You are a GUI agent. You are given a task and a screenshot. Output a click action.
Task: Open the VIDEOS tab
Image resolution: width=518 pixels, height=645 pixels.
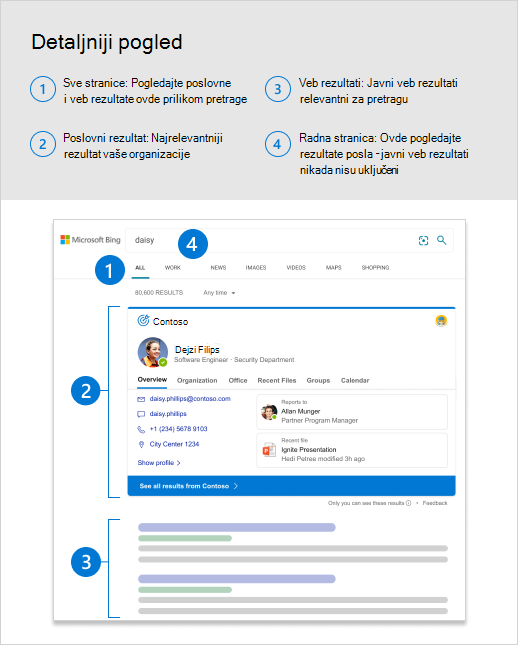click(296, 268)
